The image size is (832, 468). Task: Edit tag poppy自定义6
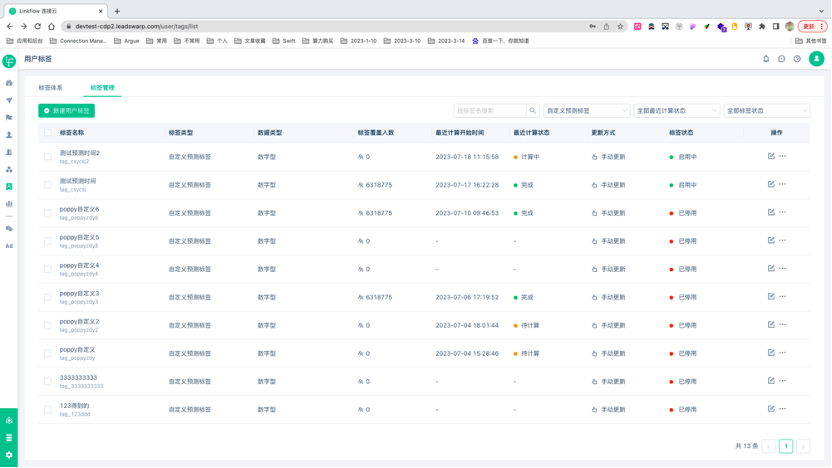[x=771, y=212]
